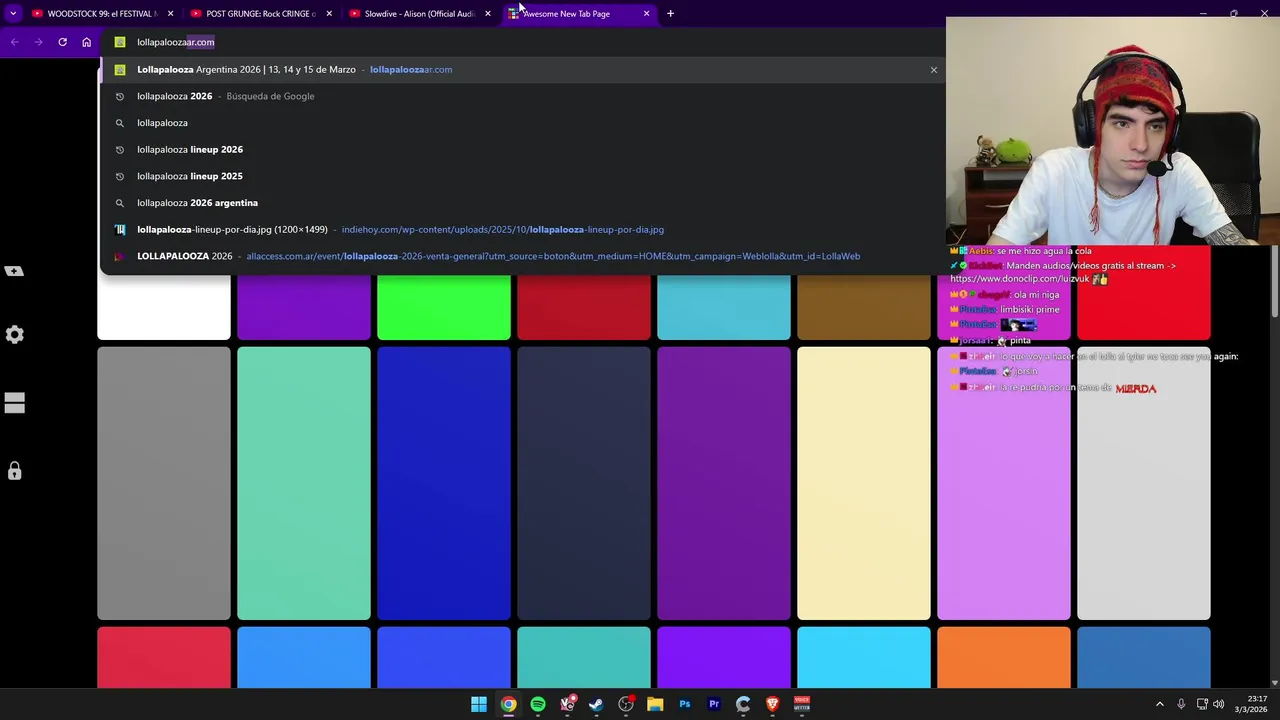This screenshot has width=1280, height=720.
Task: Select 'lollapalooza lineup 2026' suggestion
Action: tap(522, 149)
